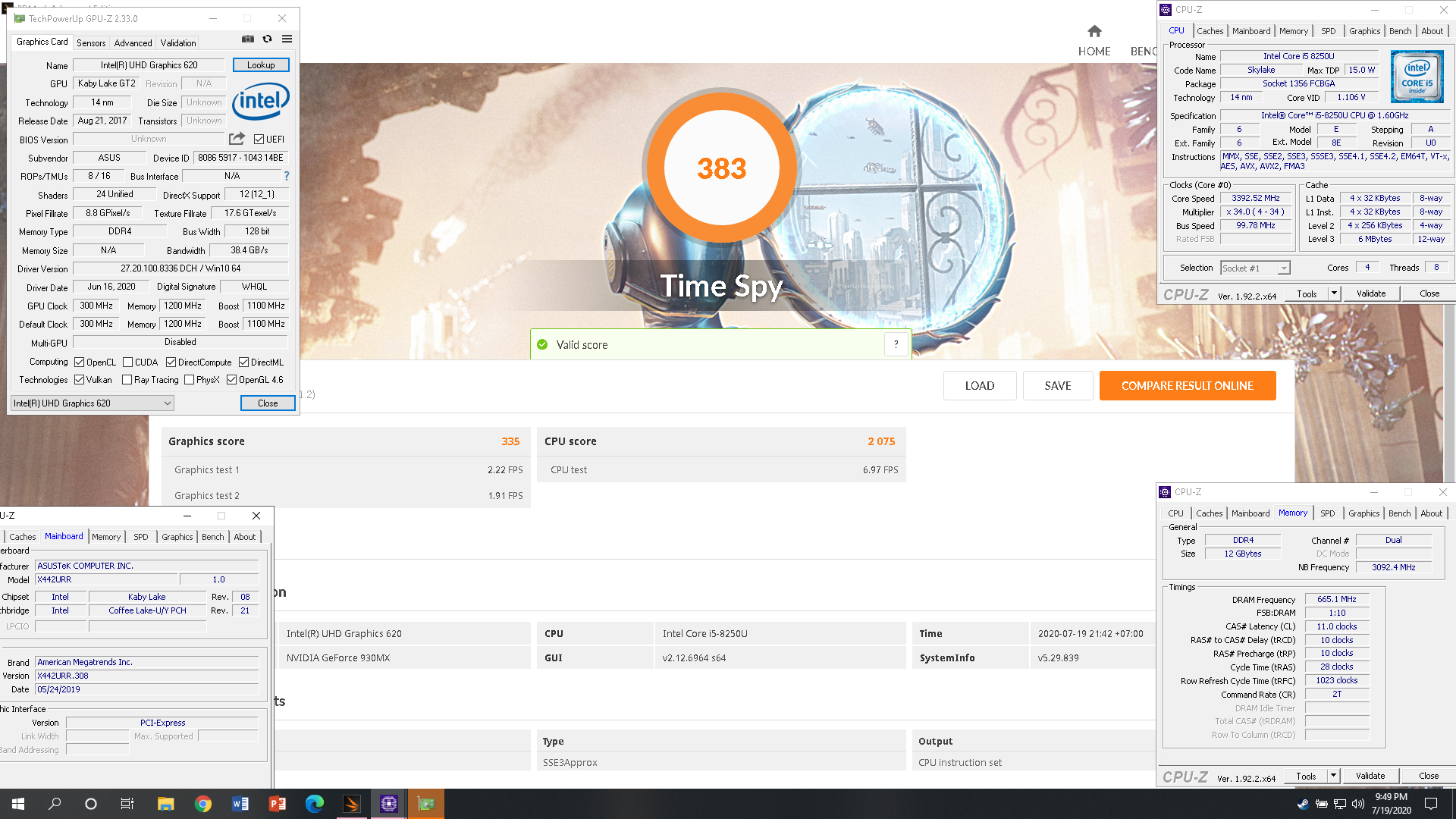Open Task View

[127, 804]
